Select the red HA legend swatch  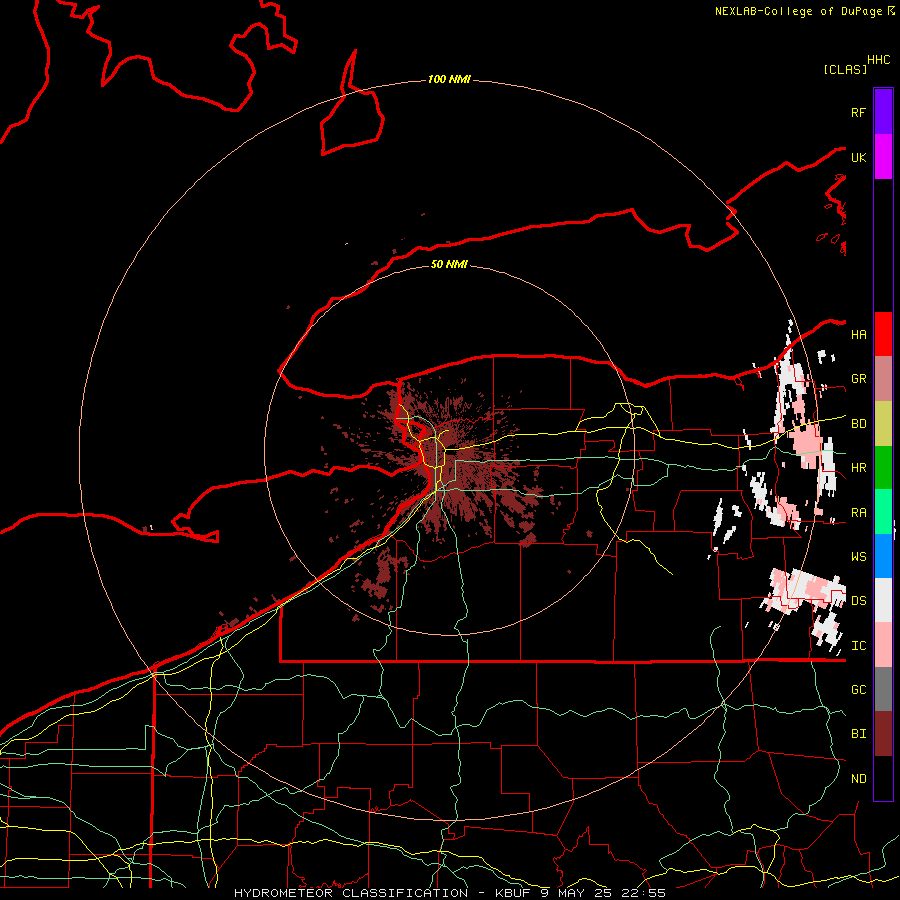(x=883, y=334)
